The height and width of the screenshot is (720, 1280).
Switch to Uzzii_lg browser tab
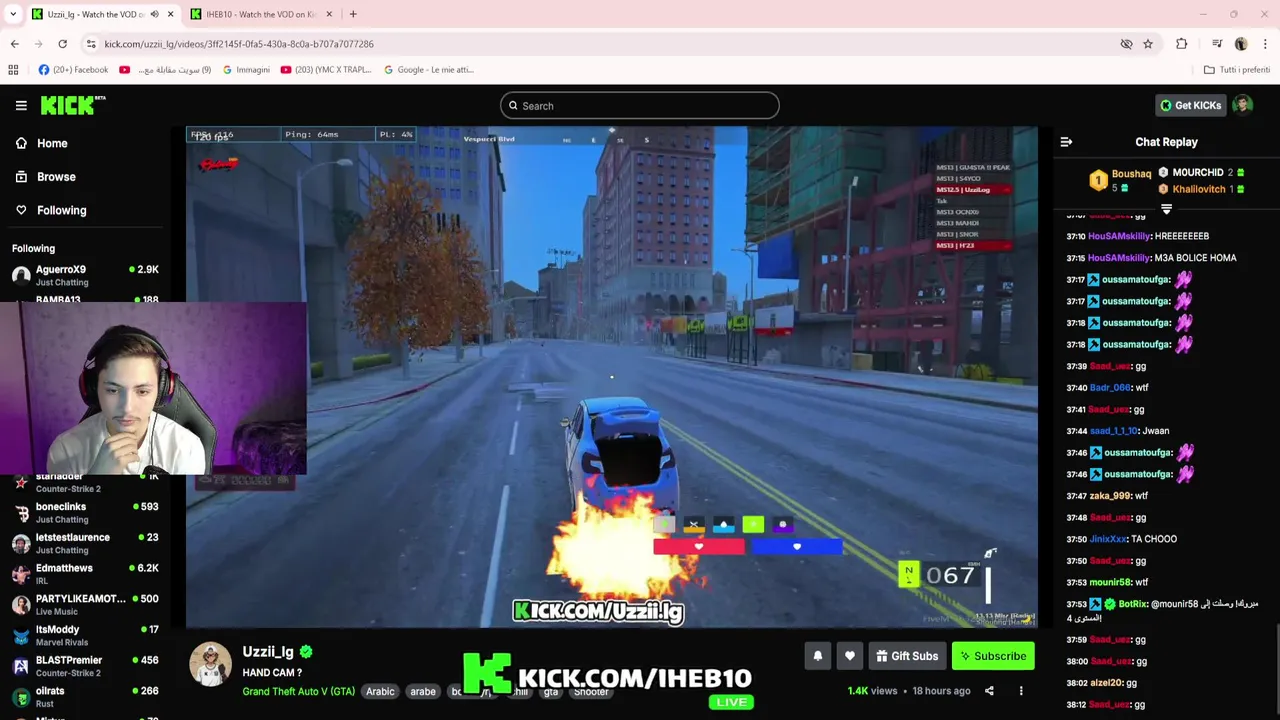(96, 14)
